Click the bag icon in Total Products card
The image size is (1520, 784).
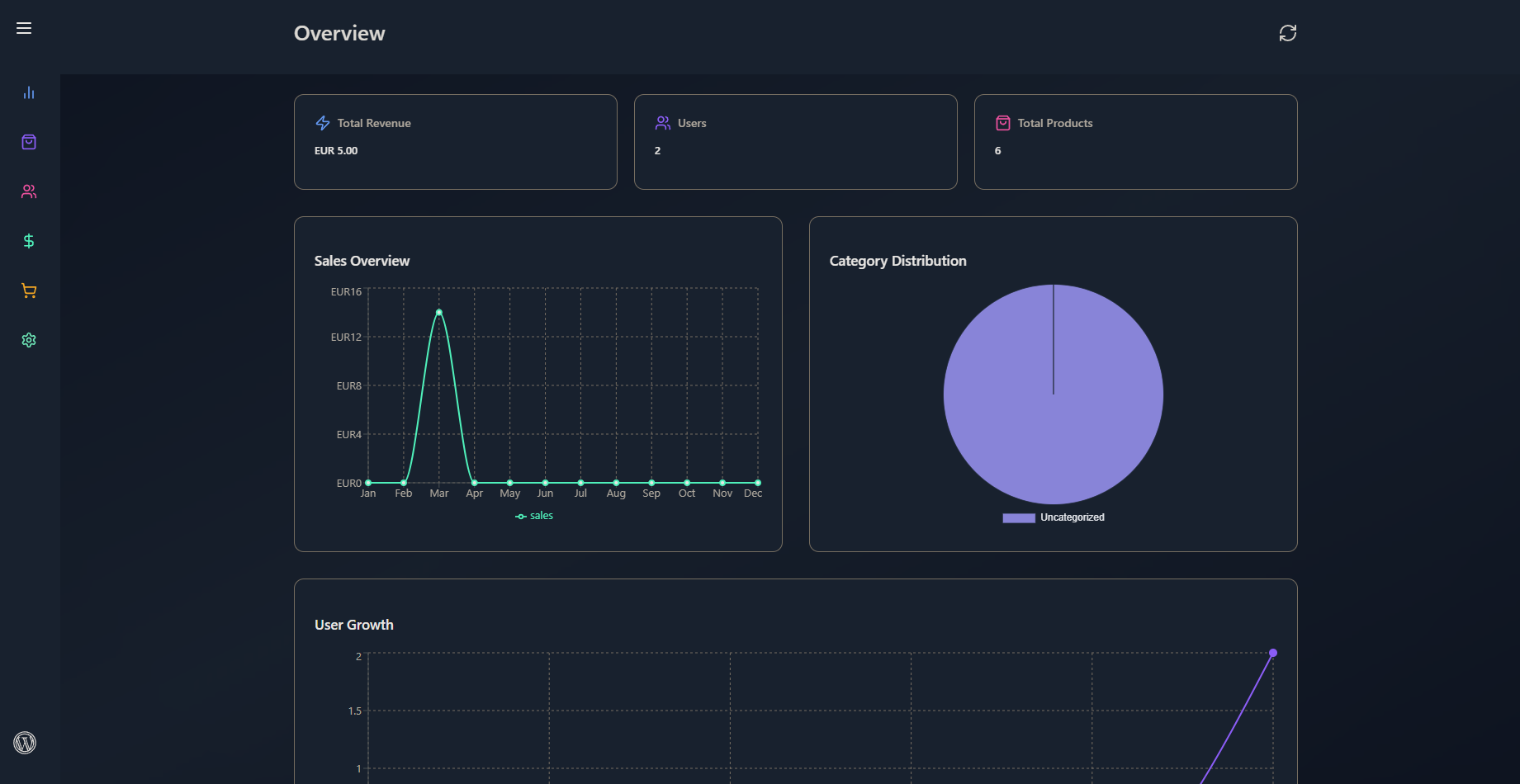(x=1003, y=123)
